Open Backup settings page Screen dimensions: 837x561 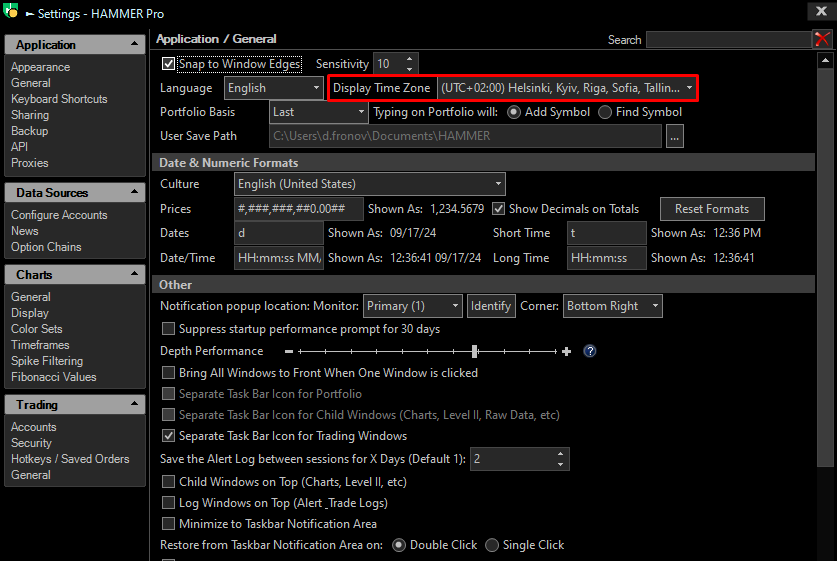point(29,131)
